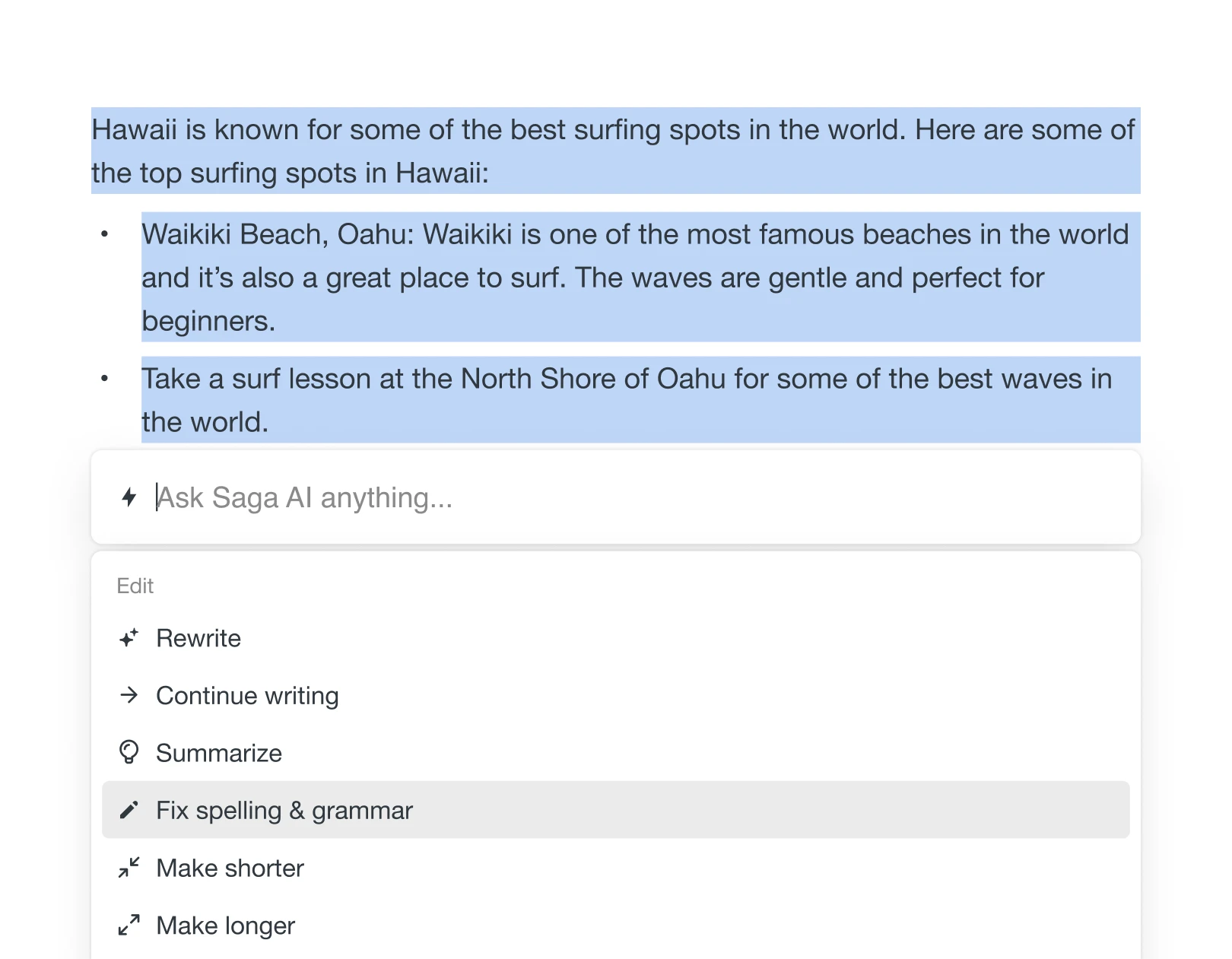Click the Waikiki Beach list item text
1232x959 pixels.
point(593,278)
